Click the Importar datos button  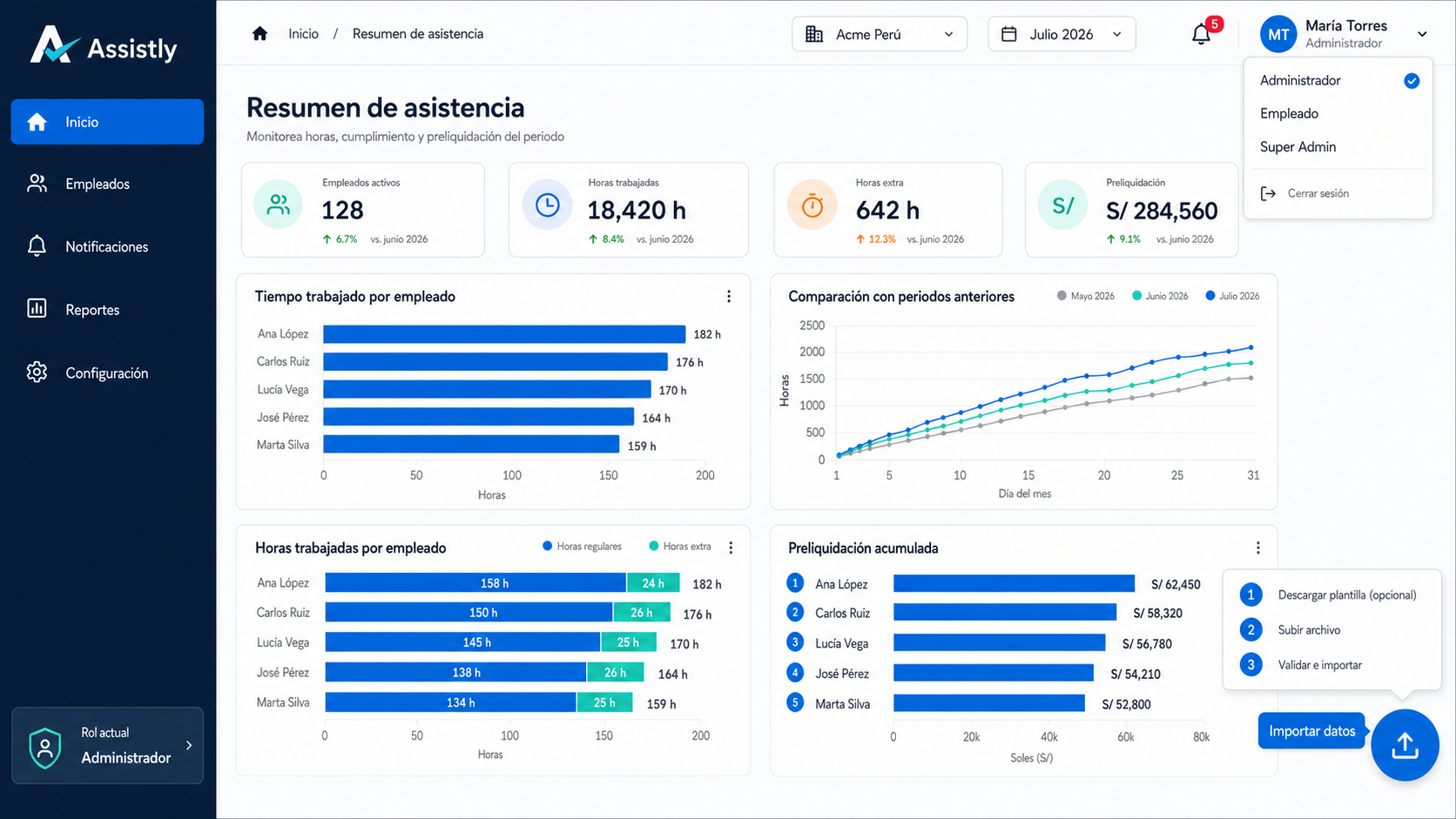pyautogui.click(x=1311, y=731)
